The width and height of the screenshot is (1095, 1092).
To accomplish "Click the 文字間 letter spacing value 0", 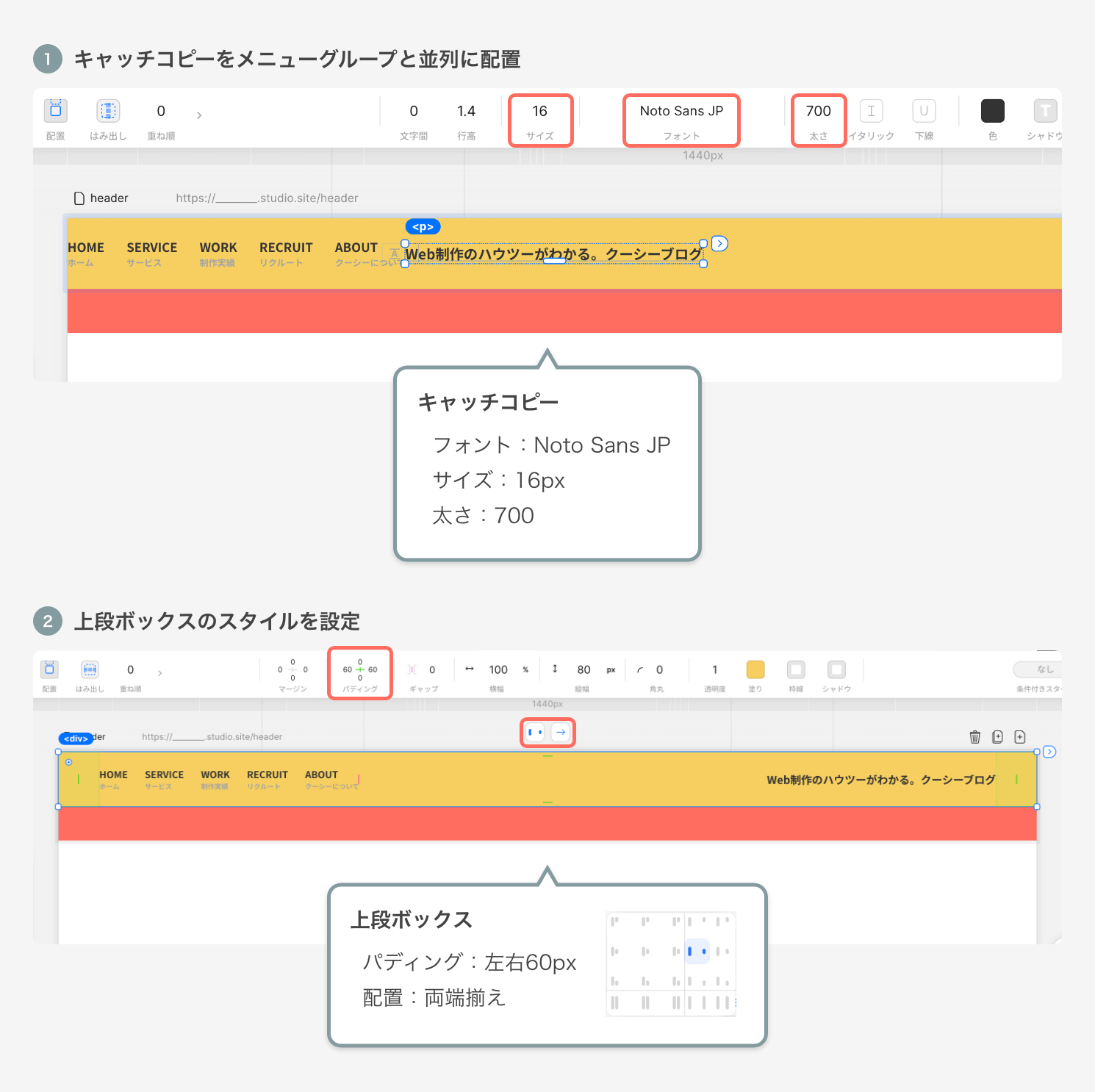I will point(414,111).
